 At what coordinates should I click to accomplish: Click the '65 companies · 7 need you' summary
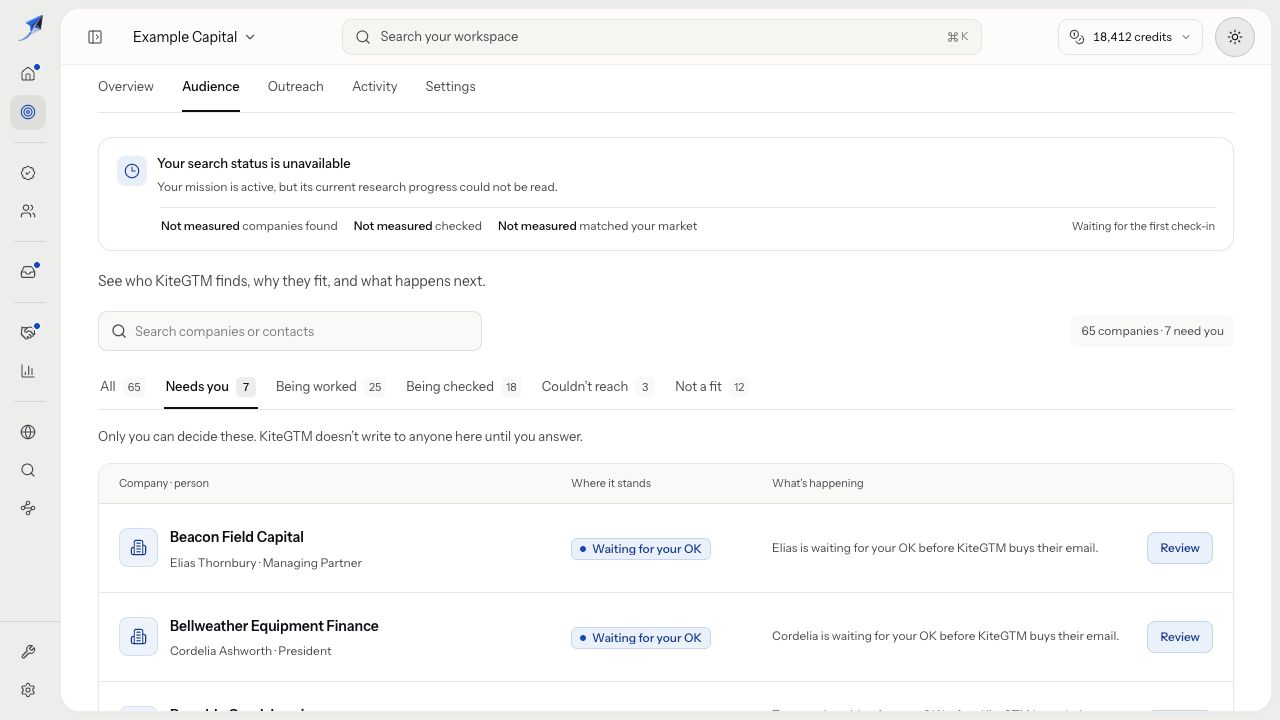[1152, 331]
